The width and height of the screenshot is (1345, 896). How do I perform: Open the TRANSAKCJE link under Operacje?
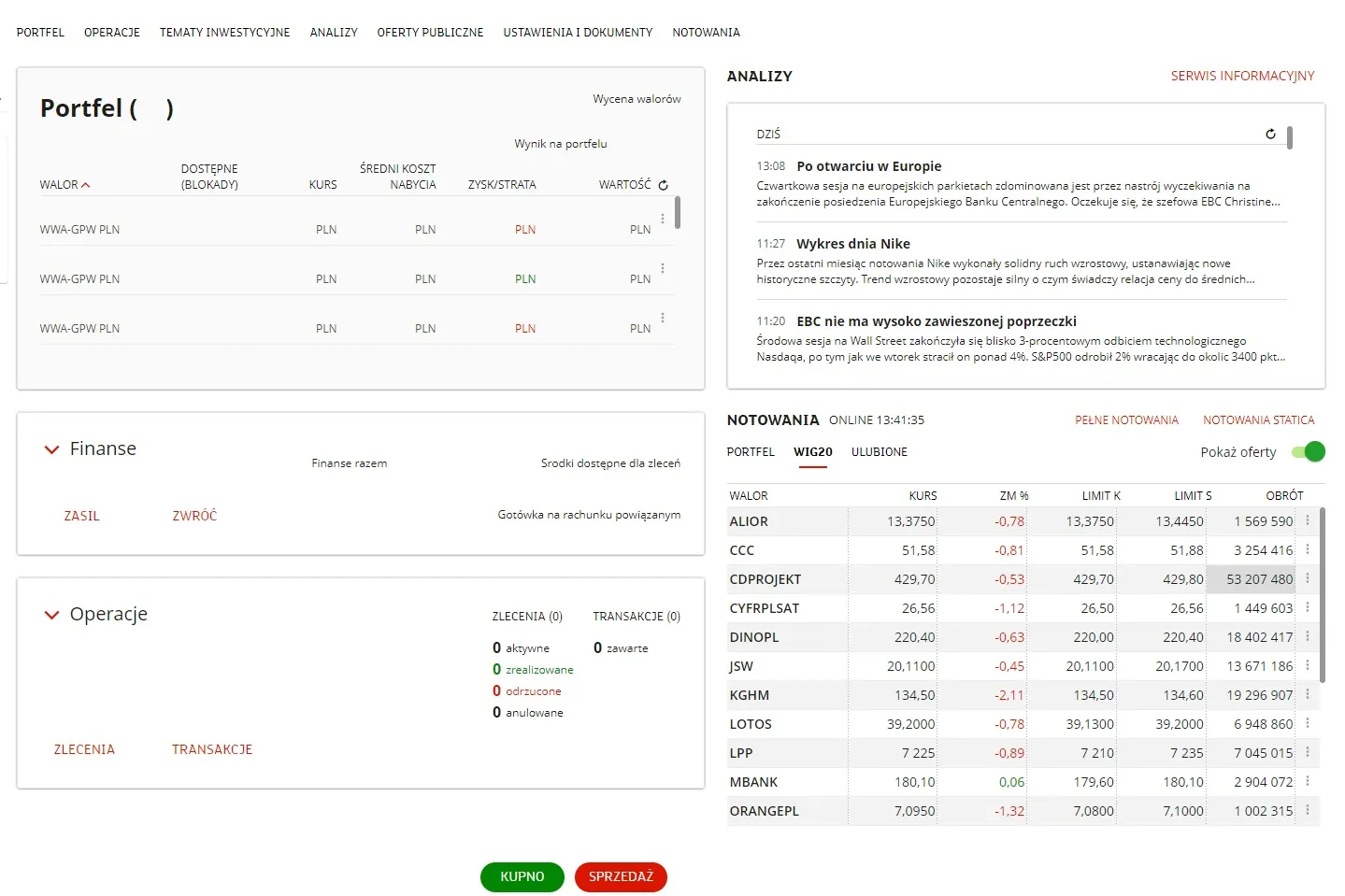[212, 749]
